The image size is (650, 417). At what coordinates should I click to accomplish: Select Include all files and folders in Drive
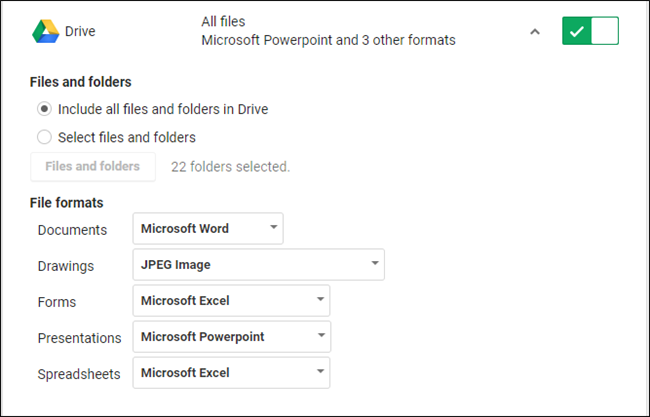tap(44, 109)
